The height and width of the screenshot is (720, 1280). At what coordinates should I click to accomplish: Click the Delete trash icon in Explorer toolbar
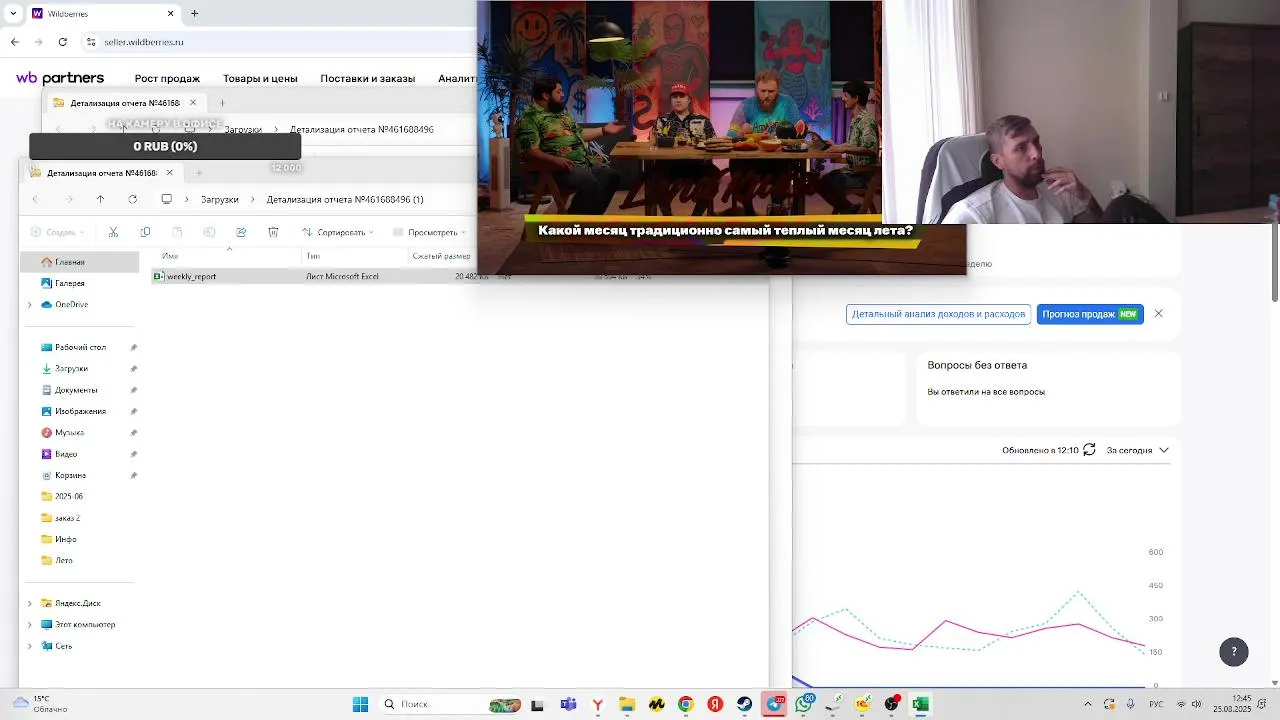pyautogui.click(x=273, y=232)
